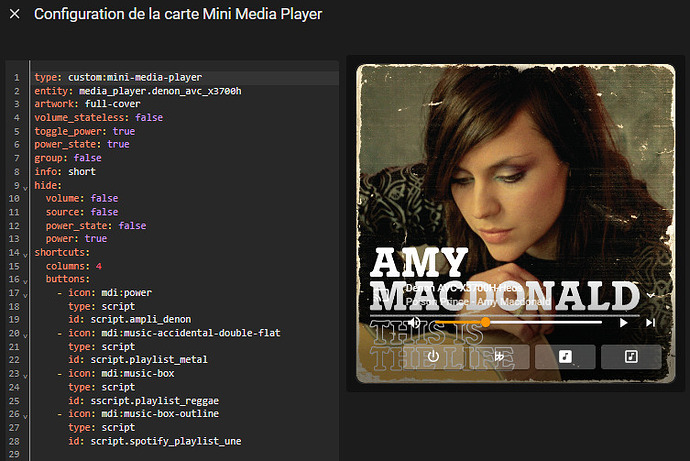Close the Mini Media Player configuration dialog

tap(15, 14)
